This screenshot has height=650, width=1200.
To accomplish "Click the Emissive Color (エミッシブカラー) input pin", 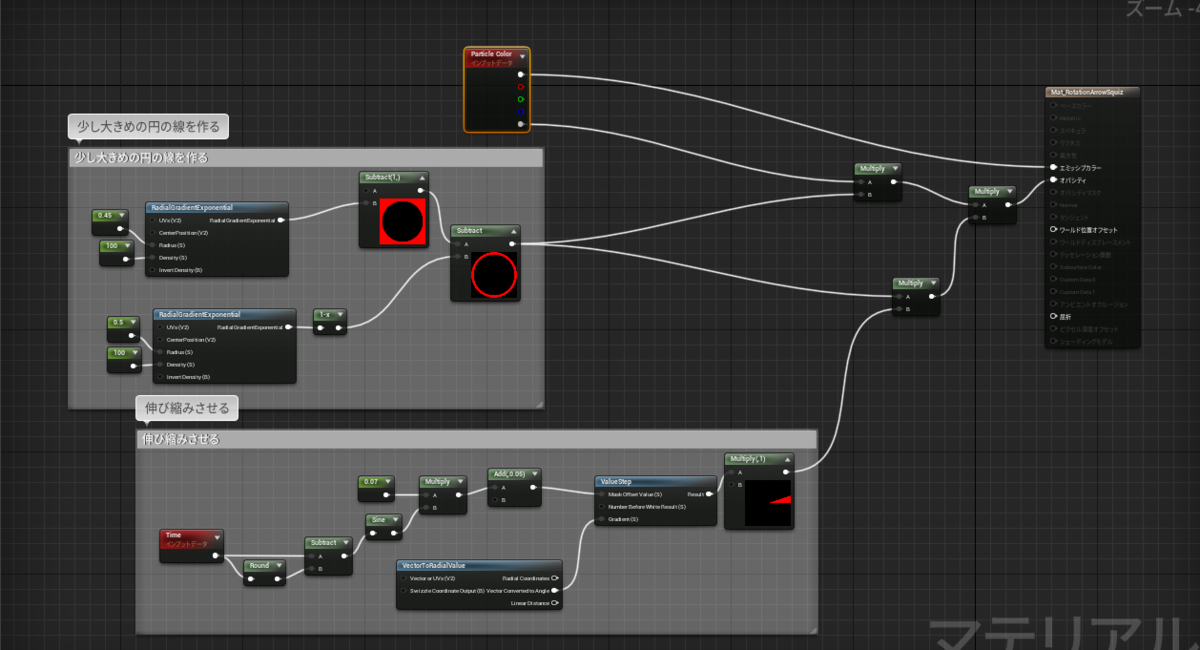I will click(x=1054, y=167).
